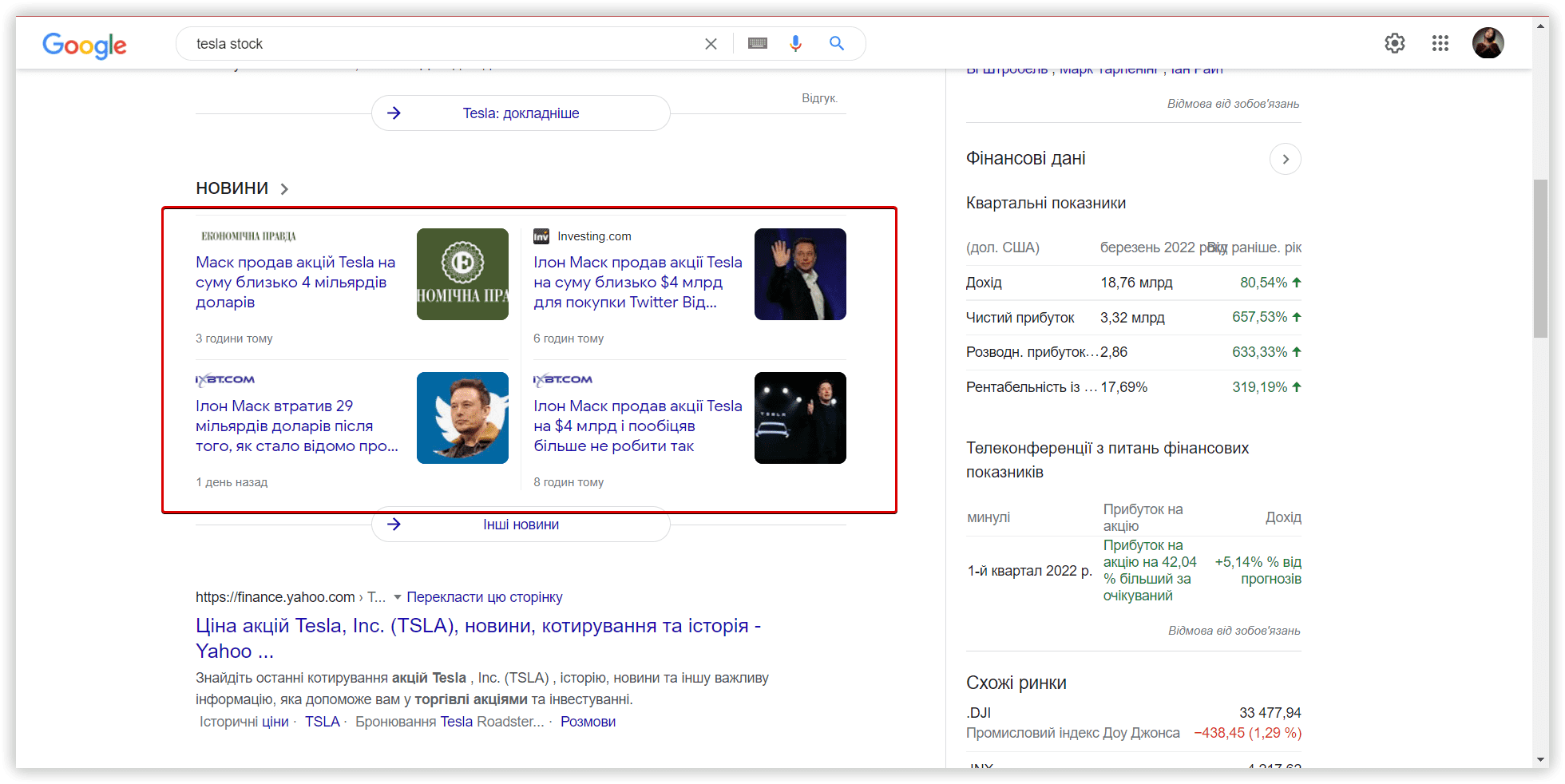Start voice search with microphone icon
The image size is (1565, 784).
[x=795, y=43]
